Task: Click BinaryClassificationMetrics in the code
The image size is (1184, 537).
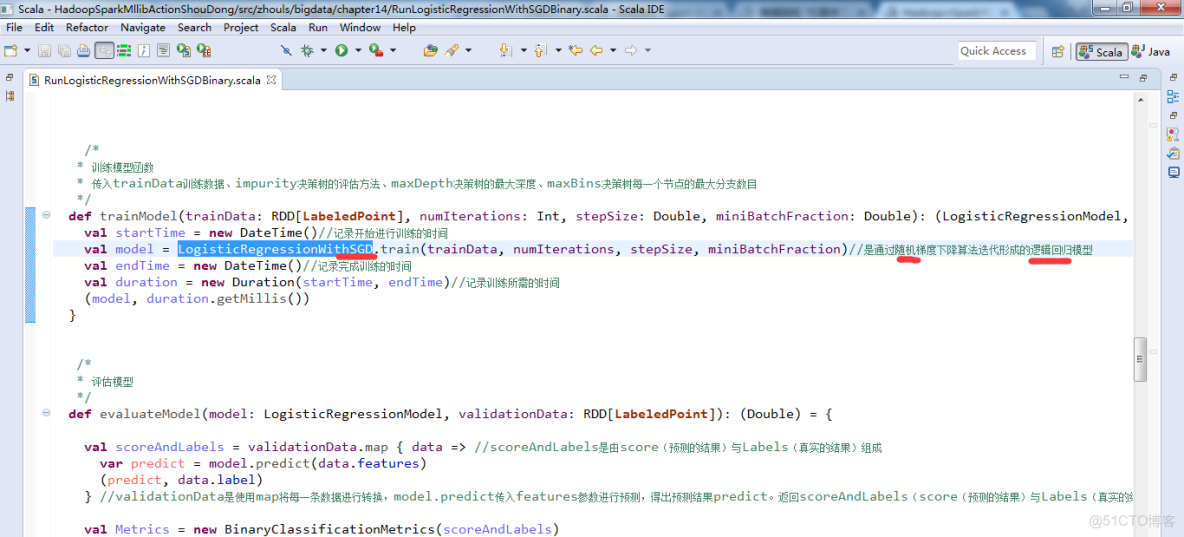Action: point(329,529)
